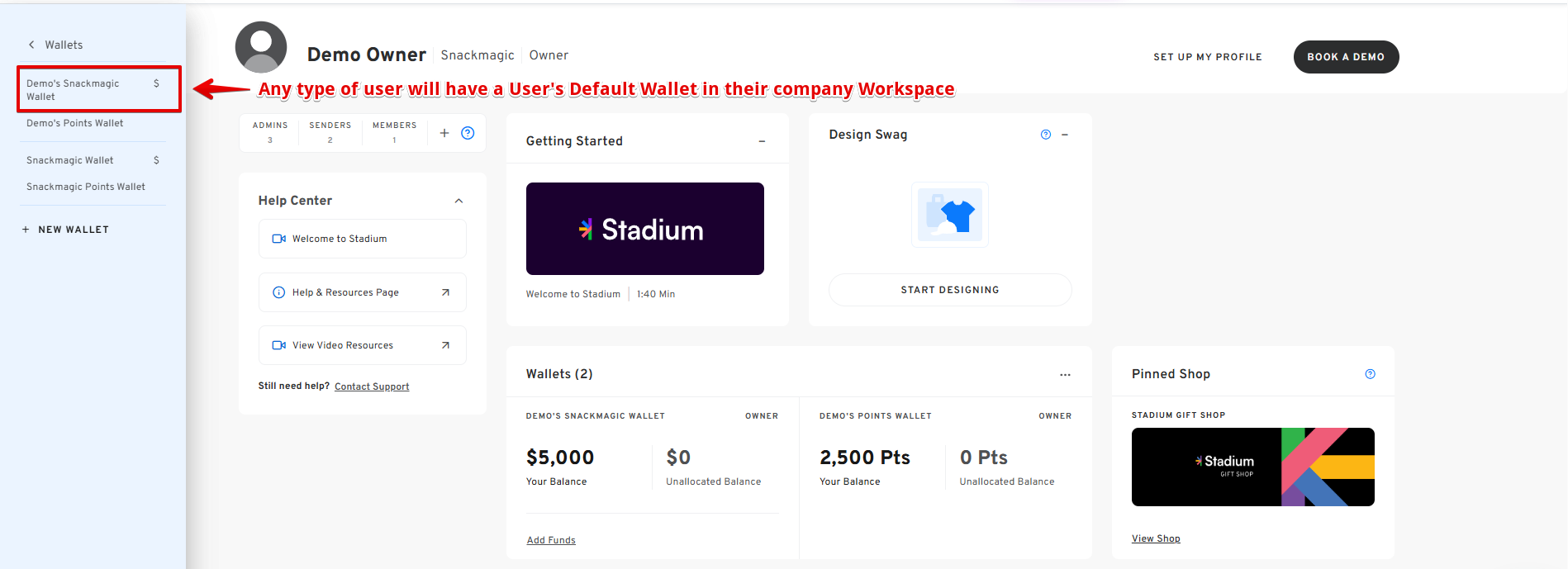Open Snackmagic Points Wallet from sidebar
The height and width of the screenshot is (569, 1568).
click(x=86, y=187)
